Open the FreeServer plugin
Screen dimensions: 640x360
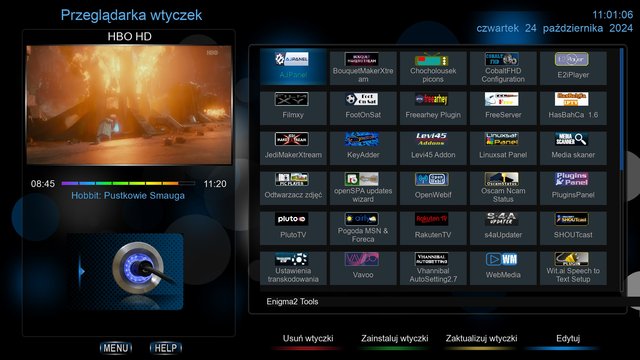coord(503,107)
